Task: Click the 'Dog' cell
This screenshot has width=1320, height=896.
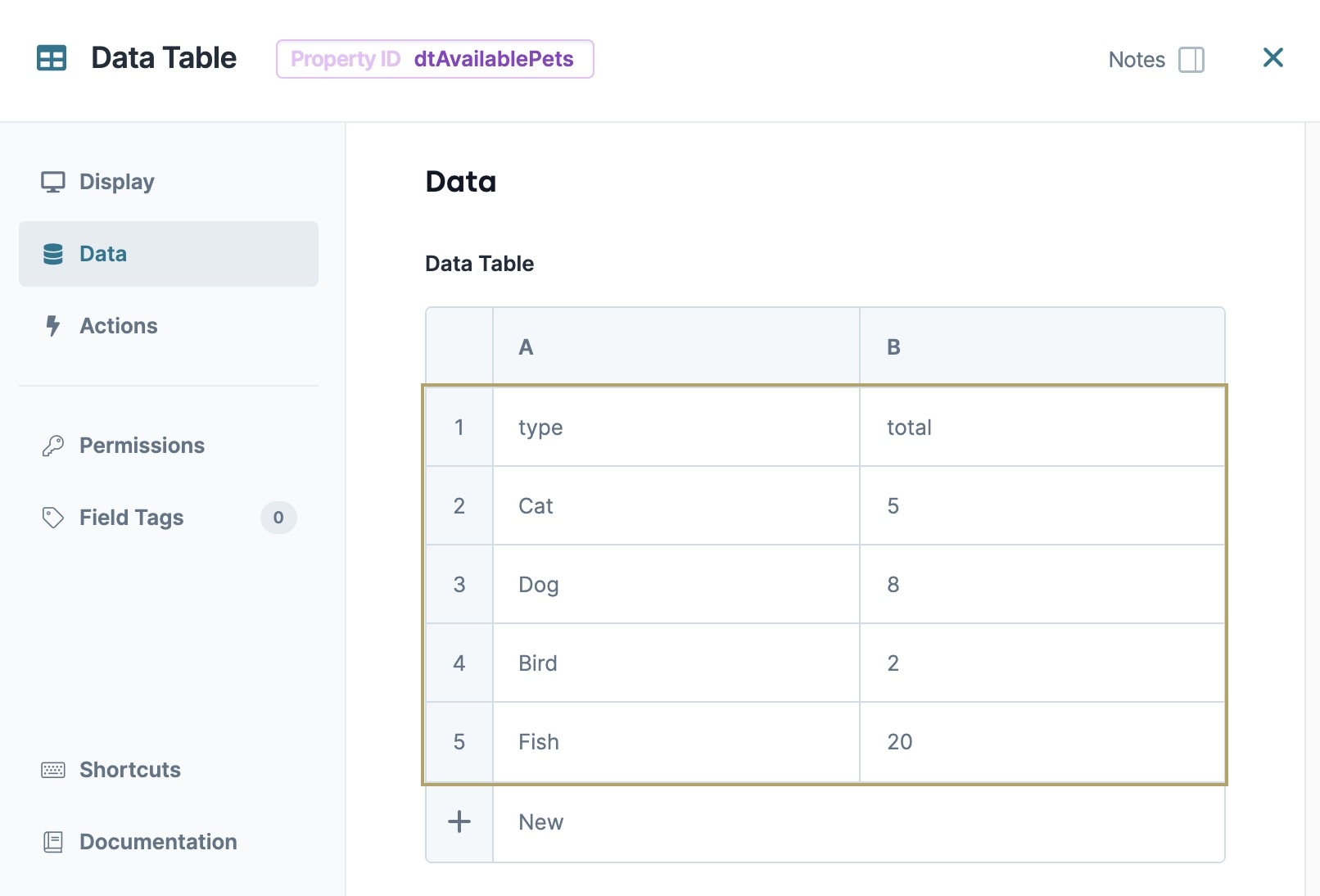Action: click(676, 585)
